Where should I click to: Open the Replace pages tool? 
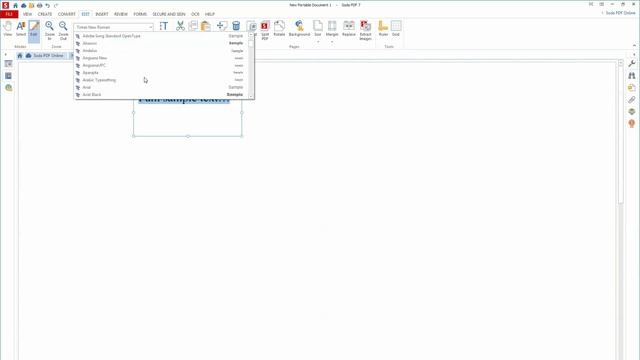point(349,29)
